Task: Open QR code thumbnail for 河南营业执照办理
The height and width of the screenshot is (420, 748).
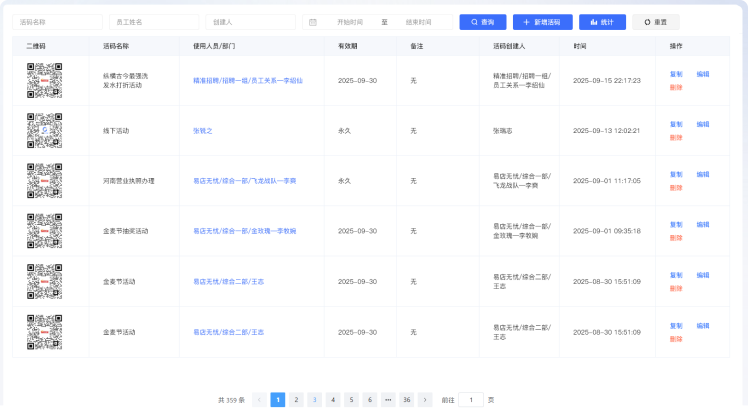Action: 45,181
